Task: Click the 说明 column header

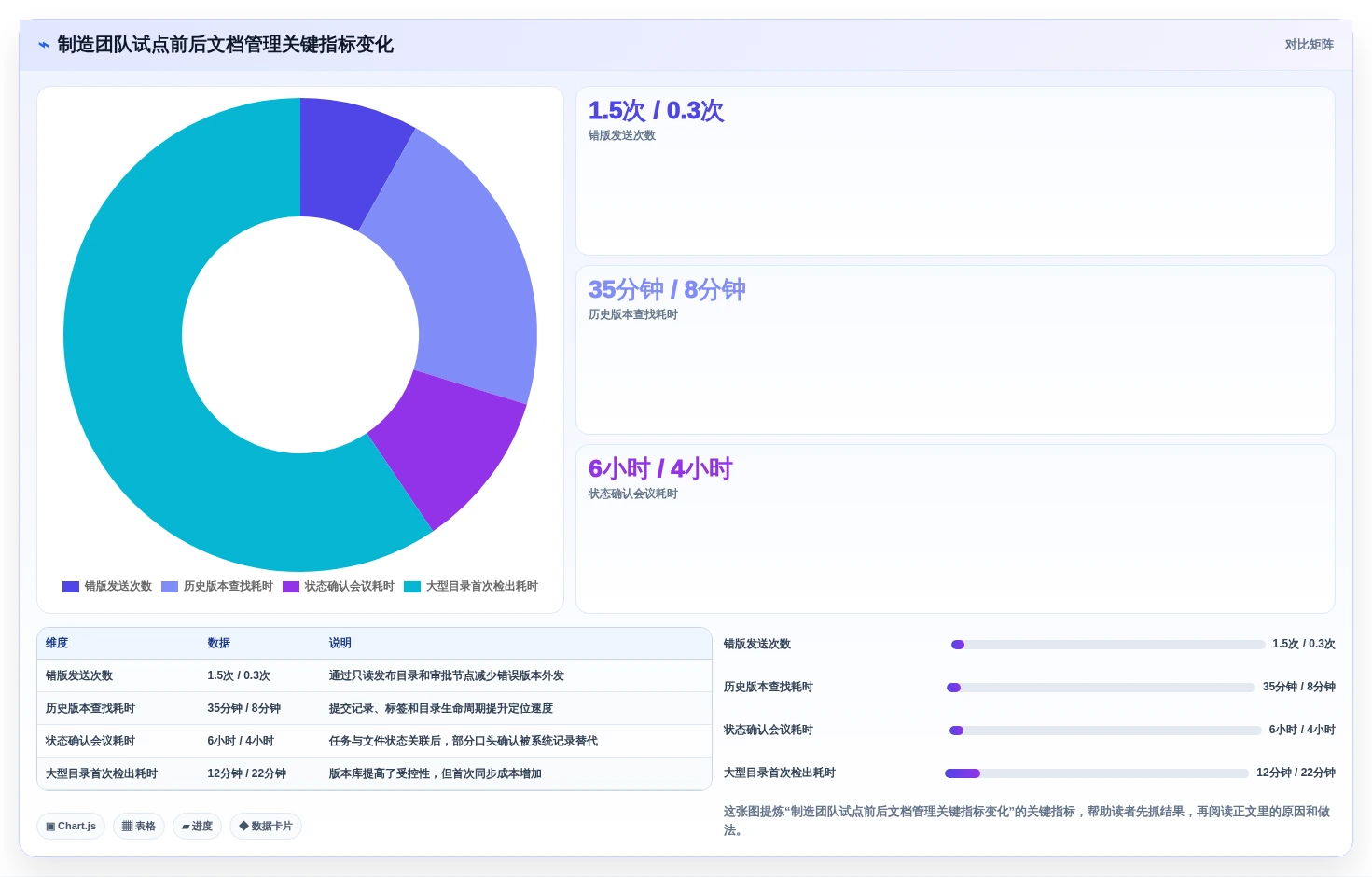Action: (340, 643)
